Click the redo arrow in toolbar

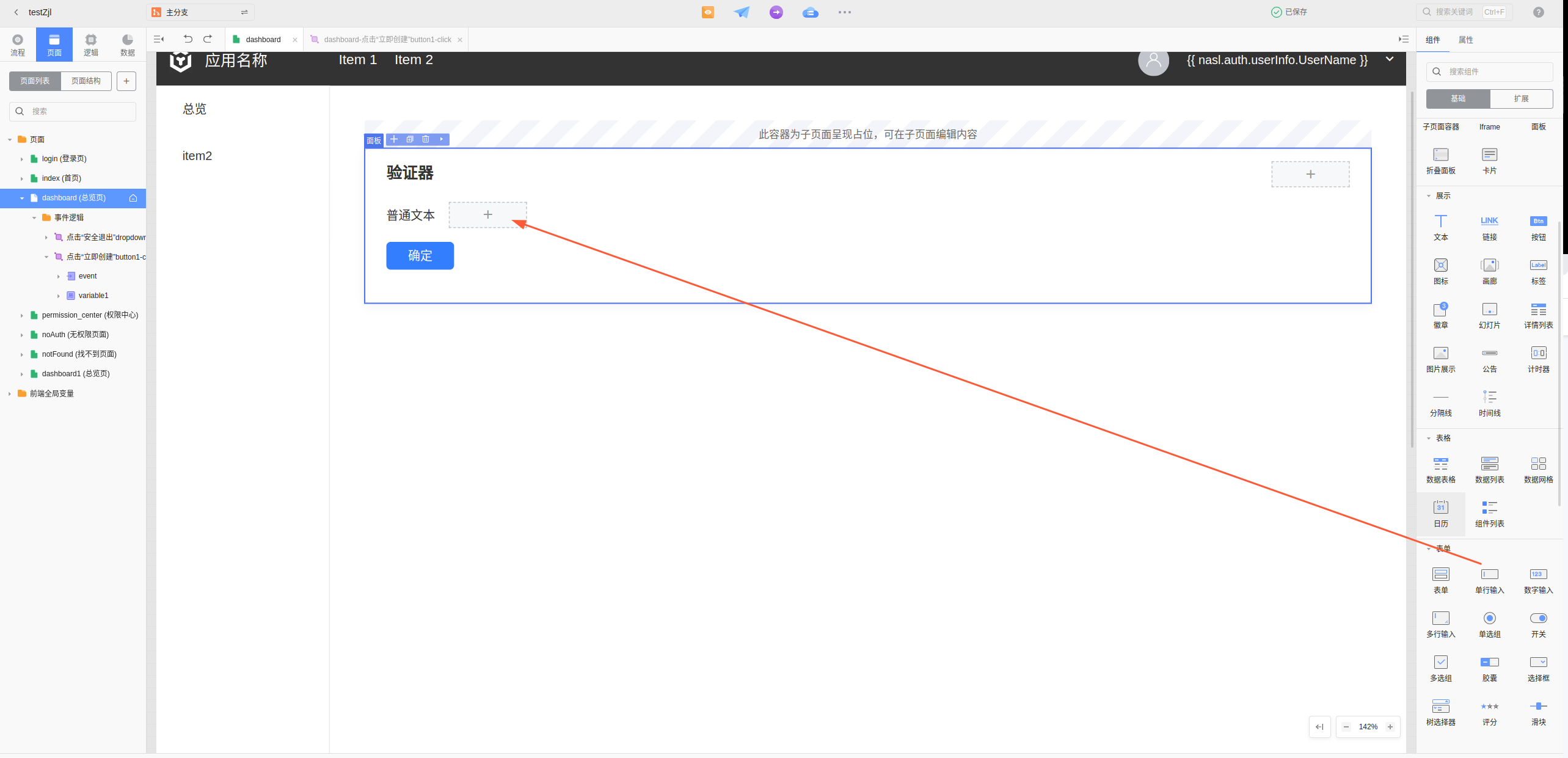click(x=208, y=39)
